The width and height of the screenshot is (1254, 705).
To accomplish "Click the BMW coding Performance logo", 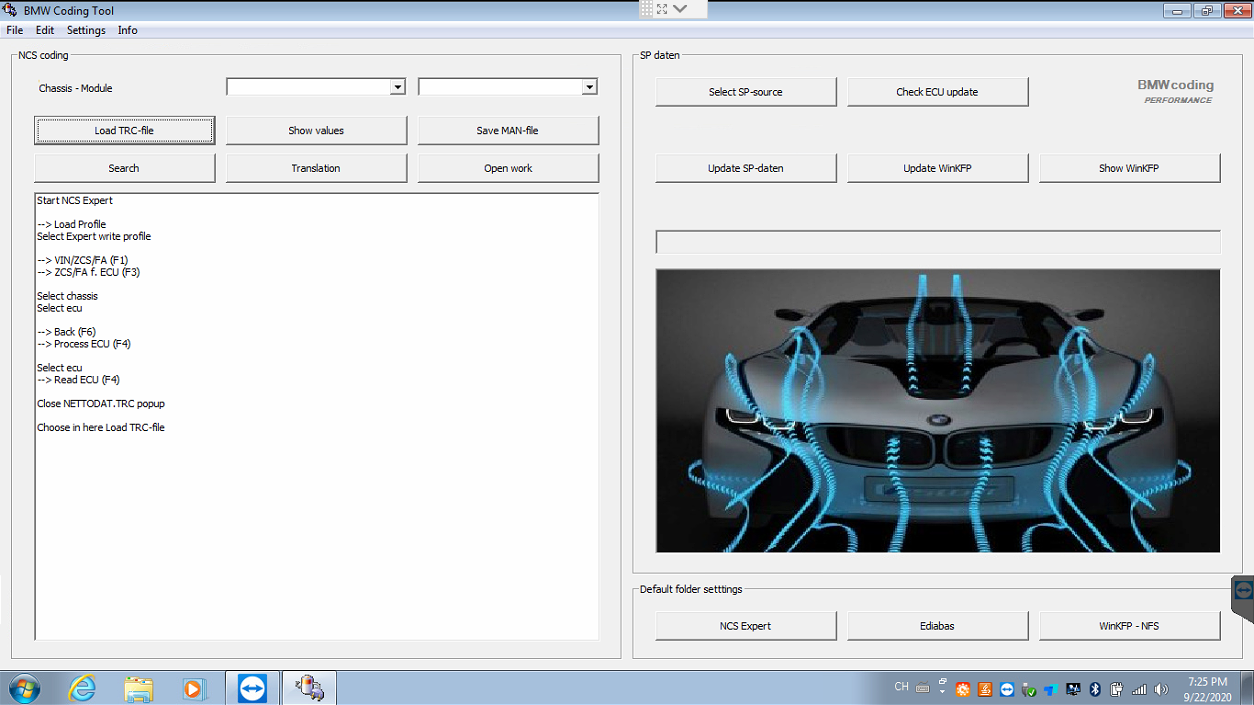I will [1175, 91].
